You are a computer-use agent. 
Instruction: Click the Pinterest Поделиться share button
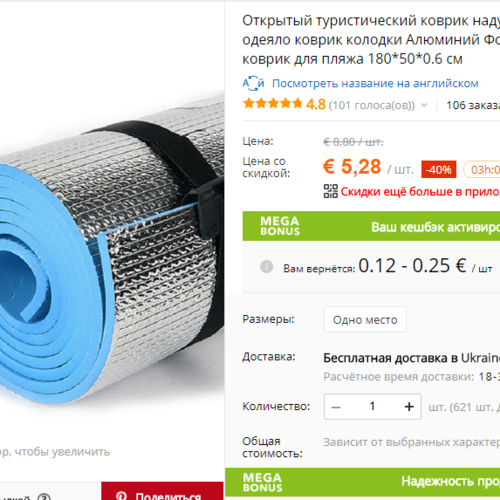tap(162, 491)
